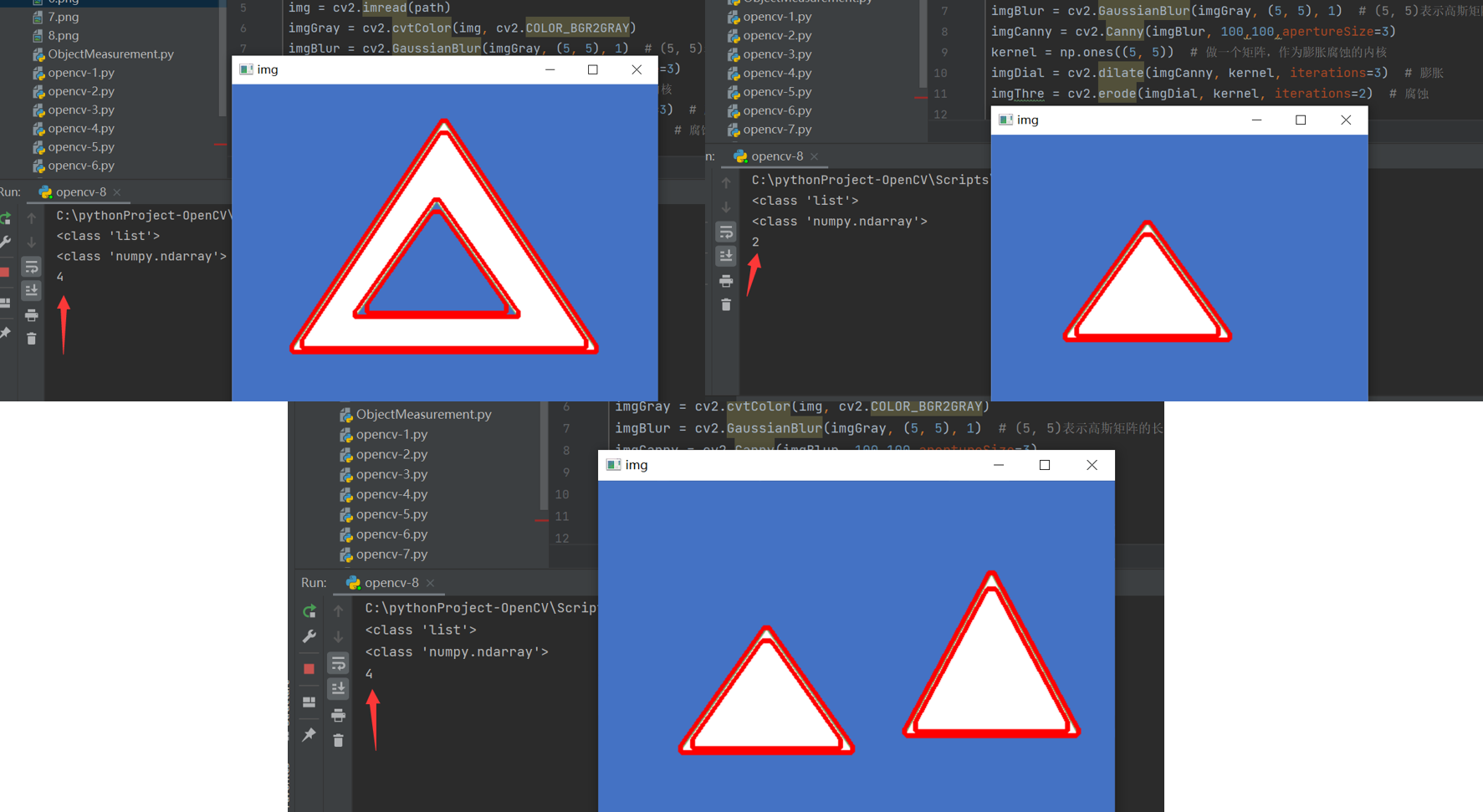Toggle soft-wrap in the run console
This screenshot has height=812, width=1483.
(338, 663)
